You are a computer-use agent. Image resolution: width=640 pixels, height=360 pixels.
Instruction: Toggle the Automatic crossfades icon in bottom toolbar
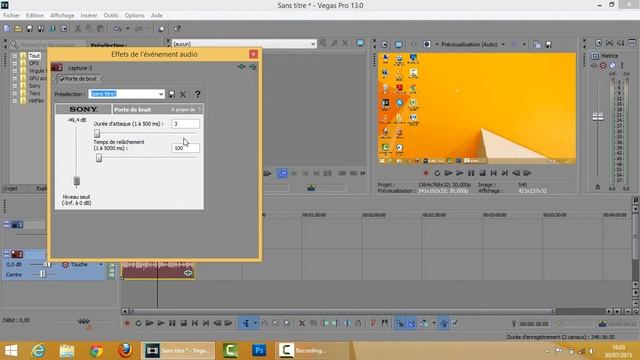pyautogui.click(x=411, y=323)
